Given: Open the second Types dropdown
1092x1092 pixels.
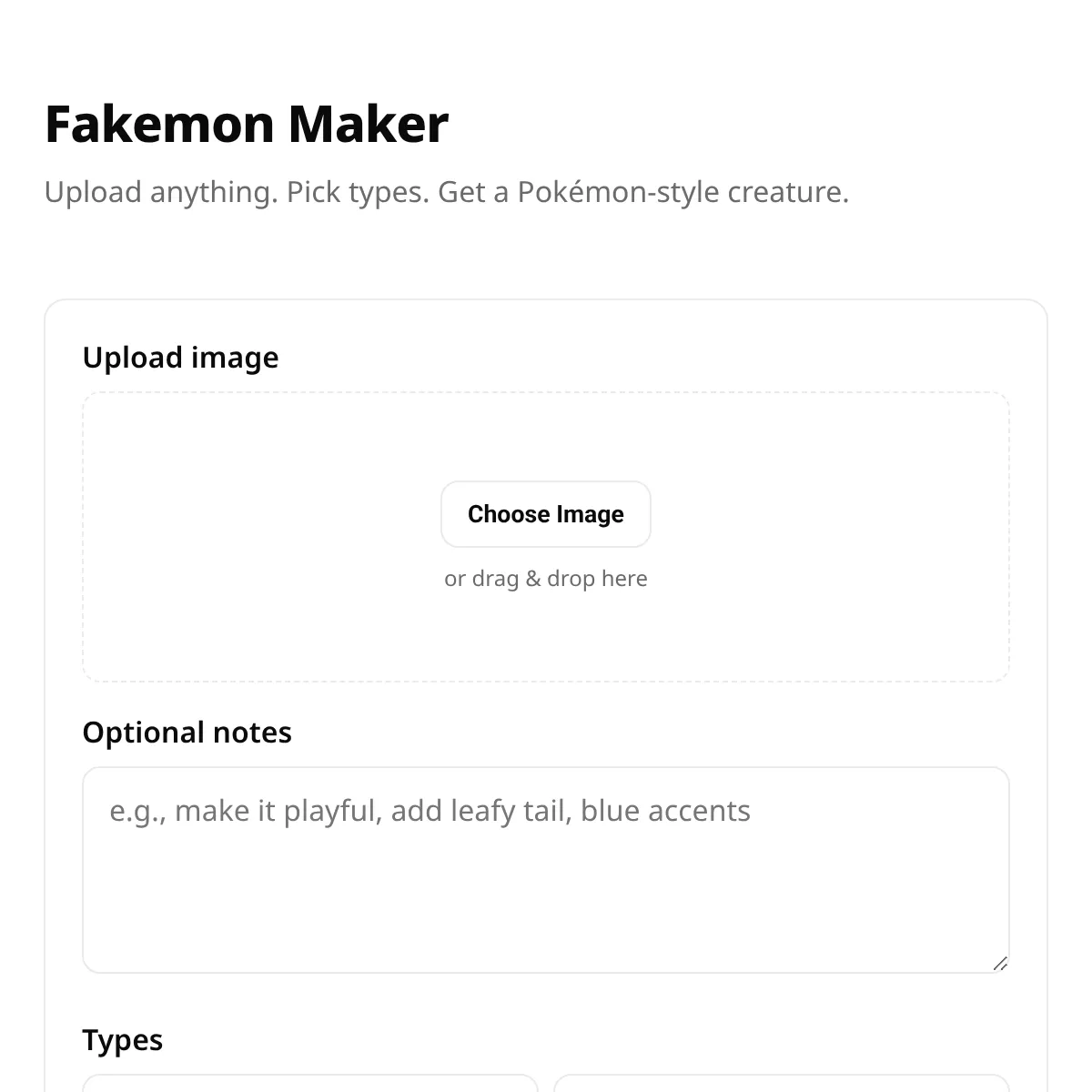Looking at the screenshot, I should coord(782,1084).
